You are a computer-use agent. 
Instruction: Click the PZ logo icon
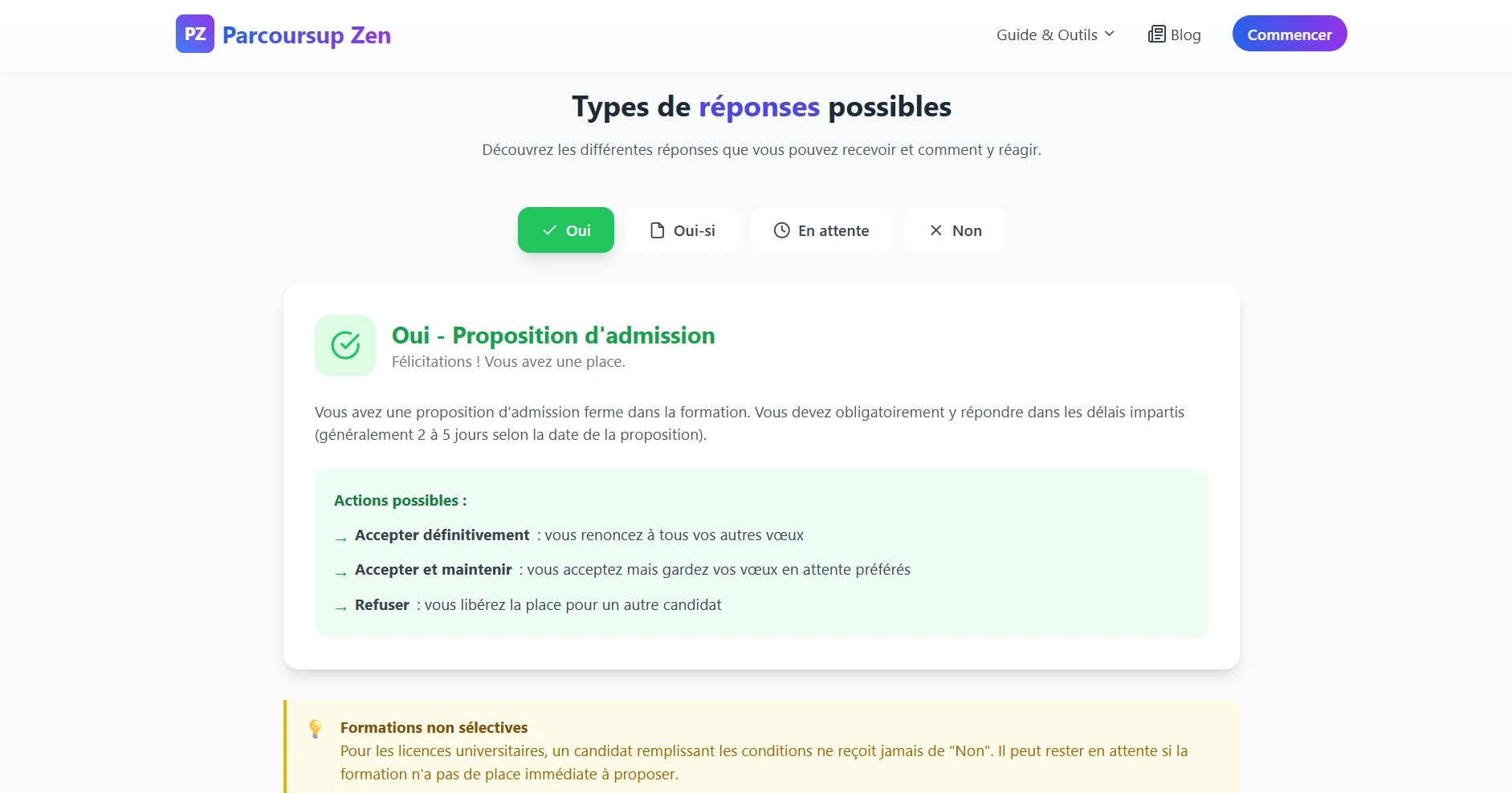[x=195, y=34]
